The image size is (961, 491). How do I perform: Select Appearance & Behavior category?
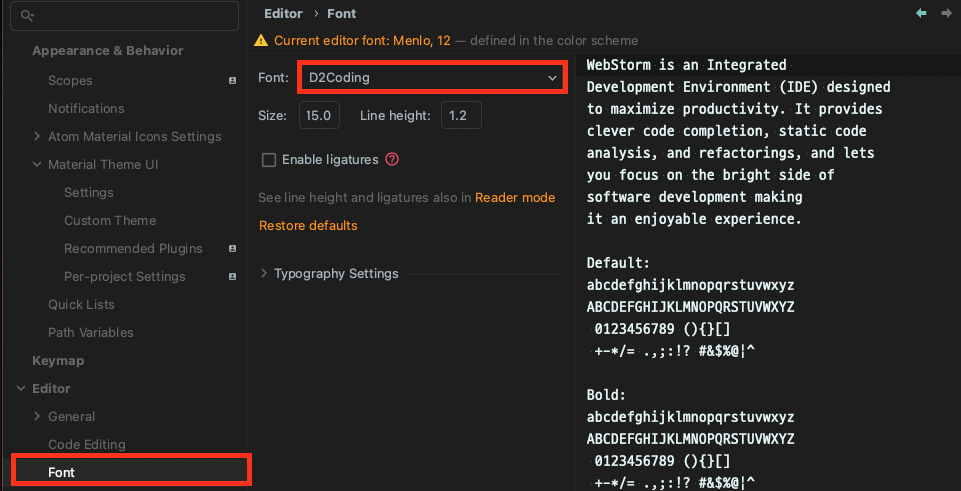(x=108, y=50)
